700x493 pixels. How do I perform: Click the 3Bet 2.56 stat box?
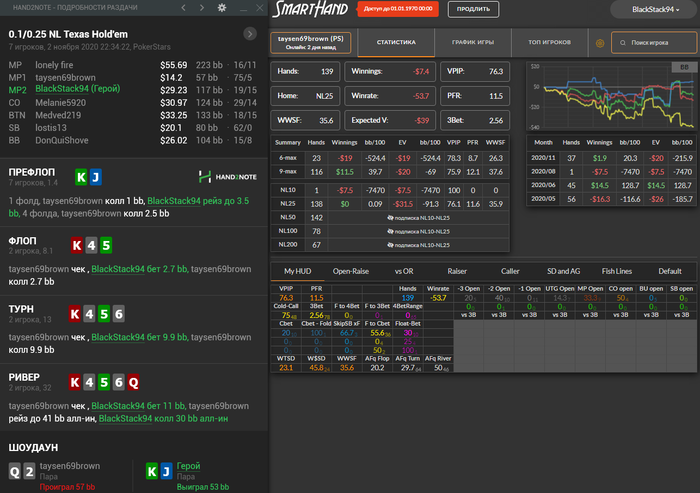click(475, 121)
